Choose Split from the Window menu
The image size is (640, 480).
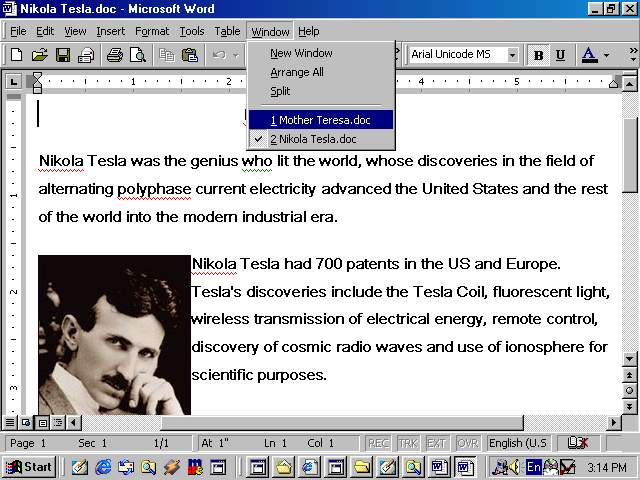click(x=321, y=91)
